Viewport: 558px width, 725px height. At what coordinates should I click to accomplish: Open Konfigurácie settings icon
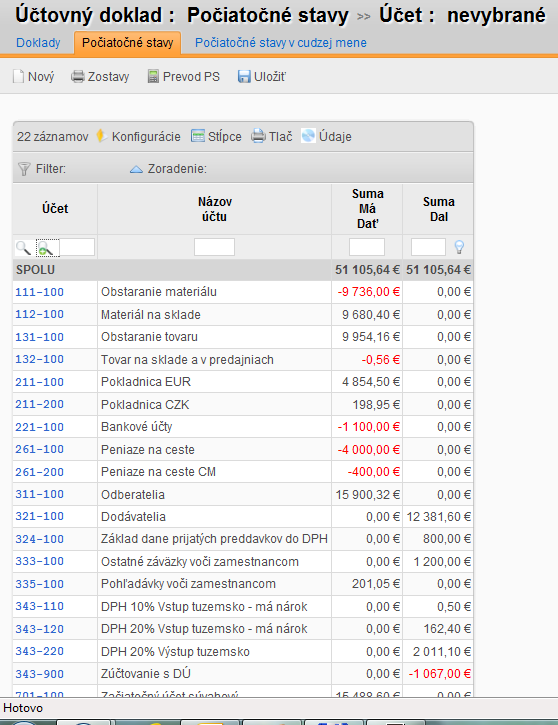pyautogui.click(x=102, y=136)
